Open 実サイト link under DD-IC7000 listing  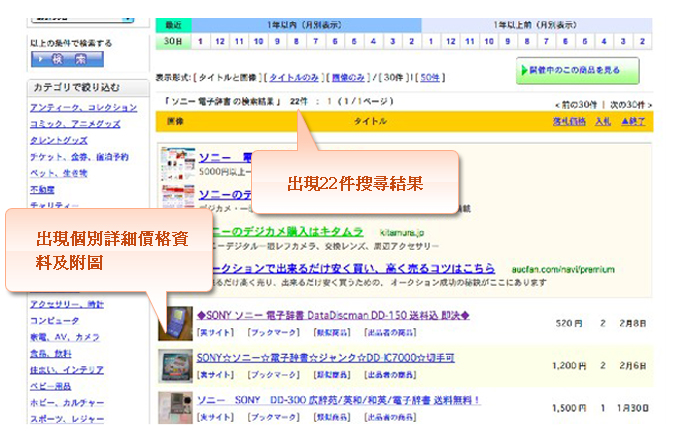[x=215, y=375]
